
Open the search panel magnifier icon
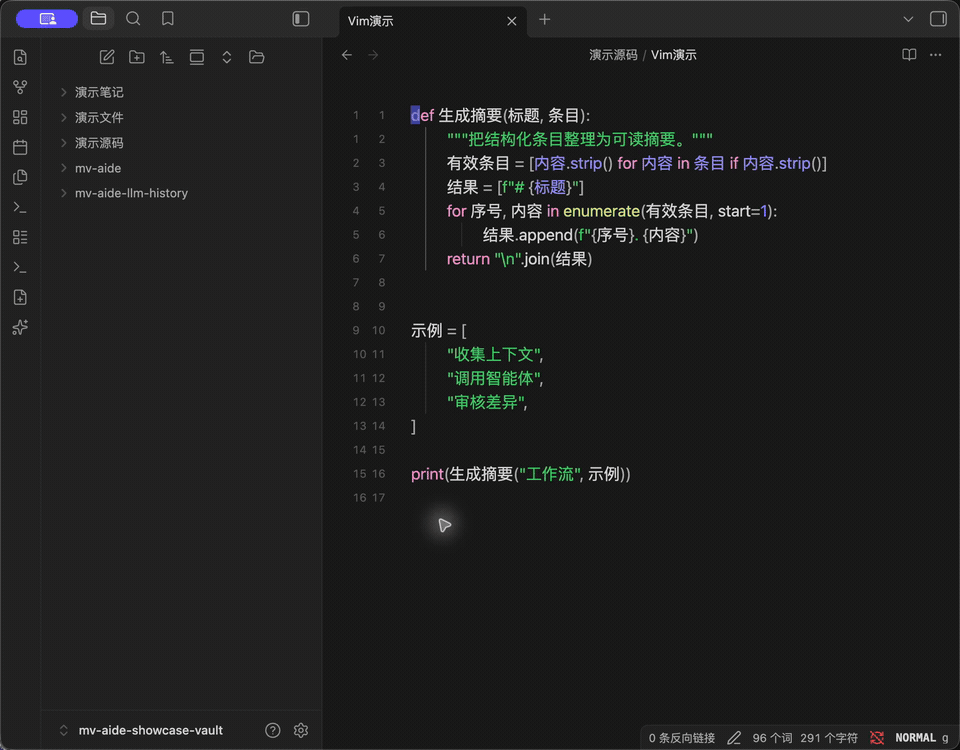point(133,19)
